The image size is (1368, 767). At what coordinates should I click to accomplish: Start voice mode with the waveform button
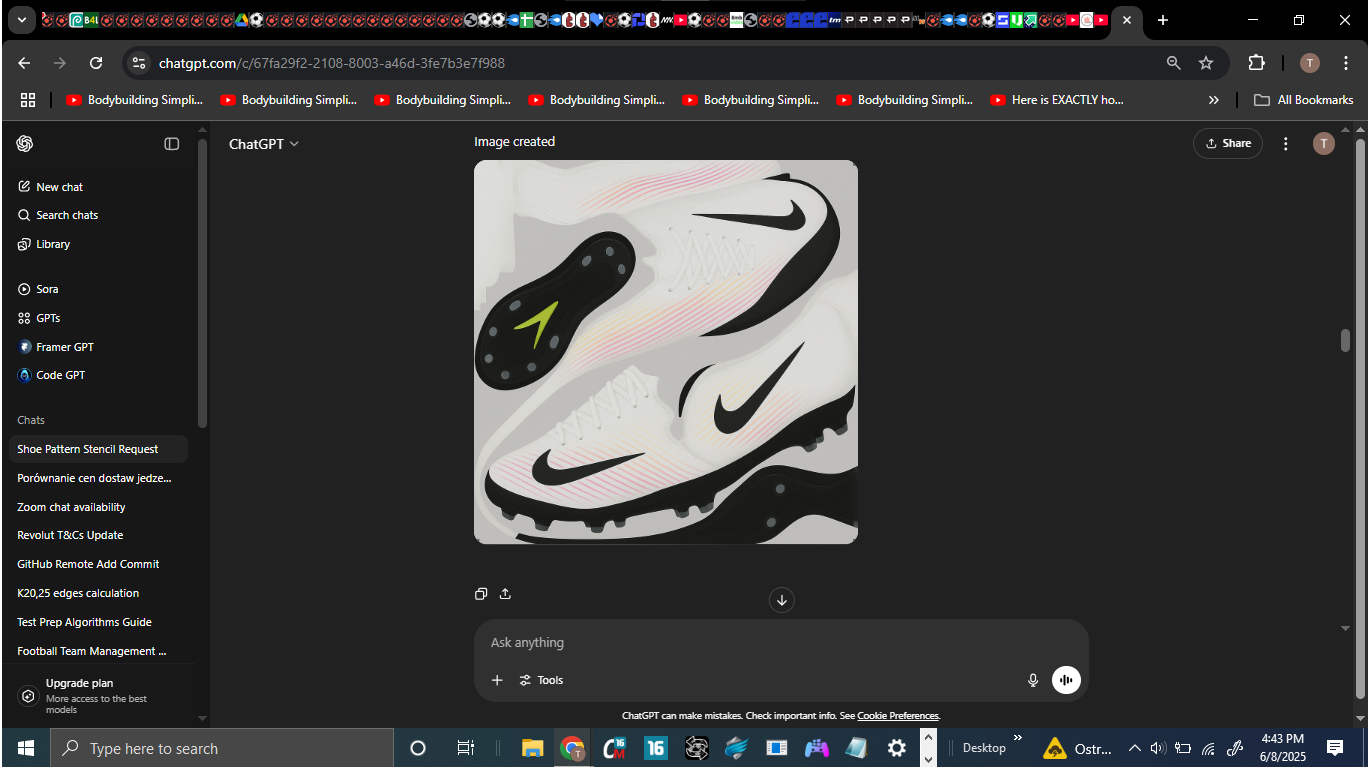click(1066, 680)
